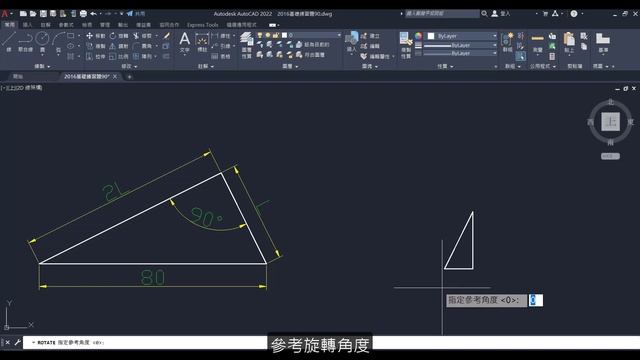Screen dimensions: 640x360
Task: Expand the Layers (圖層) panel
Action: 290,66
